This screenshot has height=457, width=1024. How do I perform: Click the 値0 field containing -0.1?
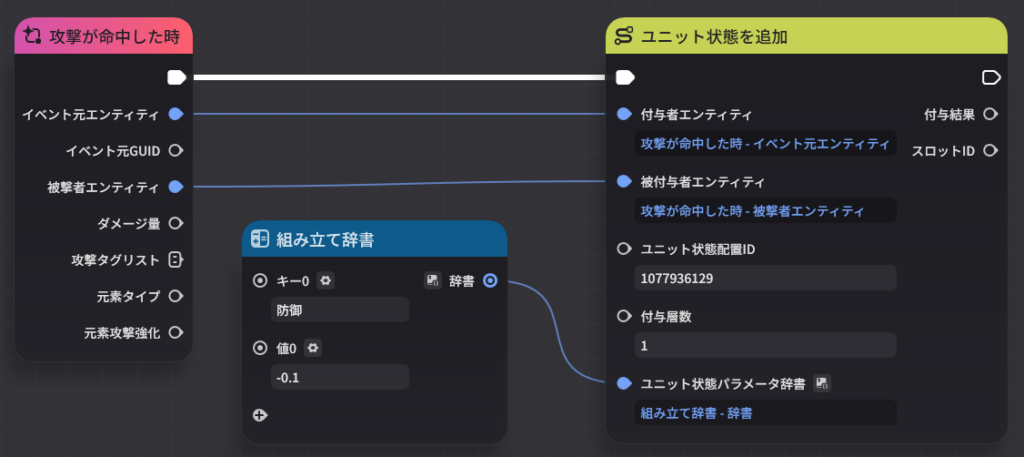(340, 377)
